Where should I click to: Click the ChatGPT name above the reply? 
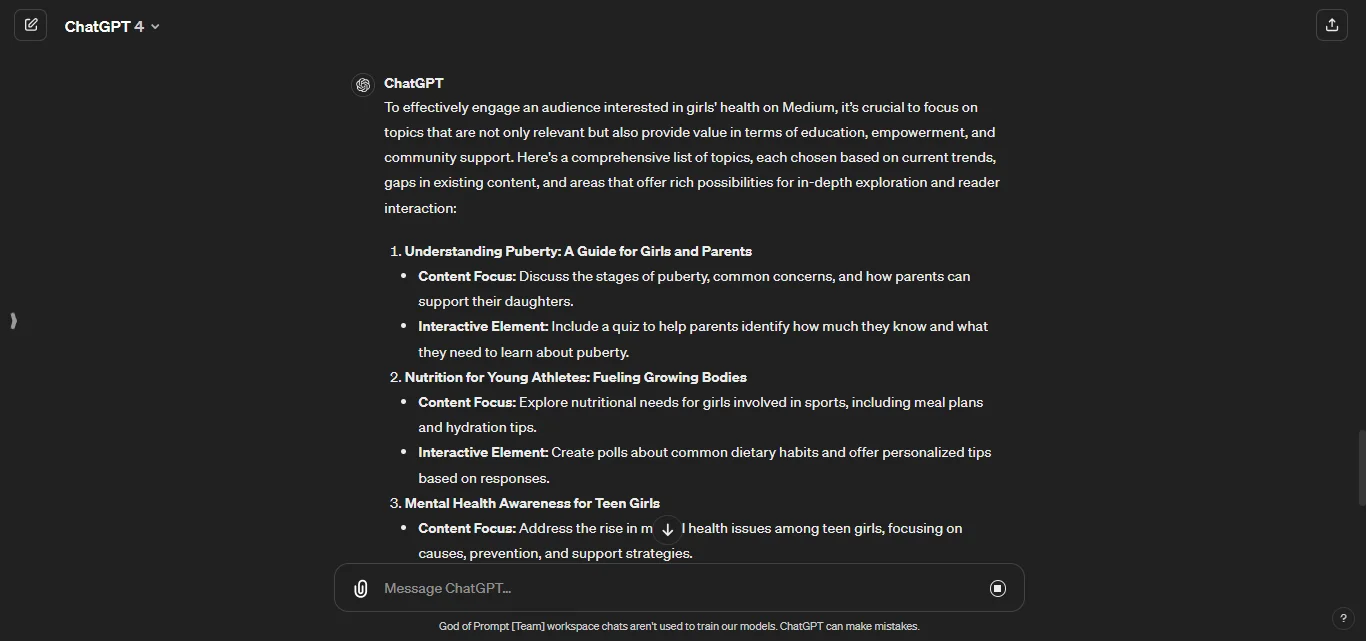(414, 83)
